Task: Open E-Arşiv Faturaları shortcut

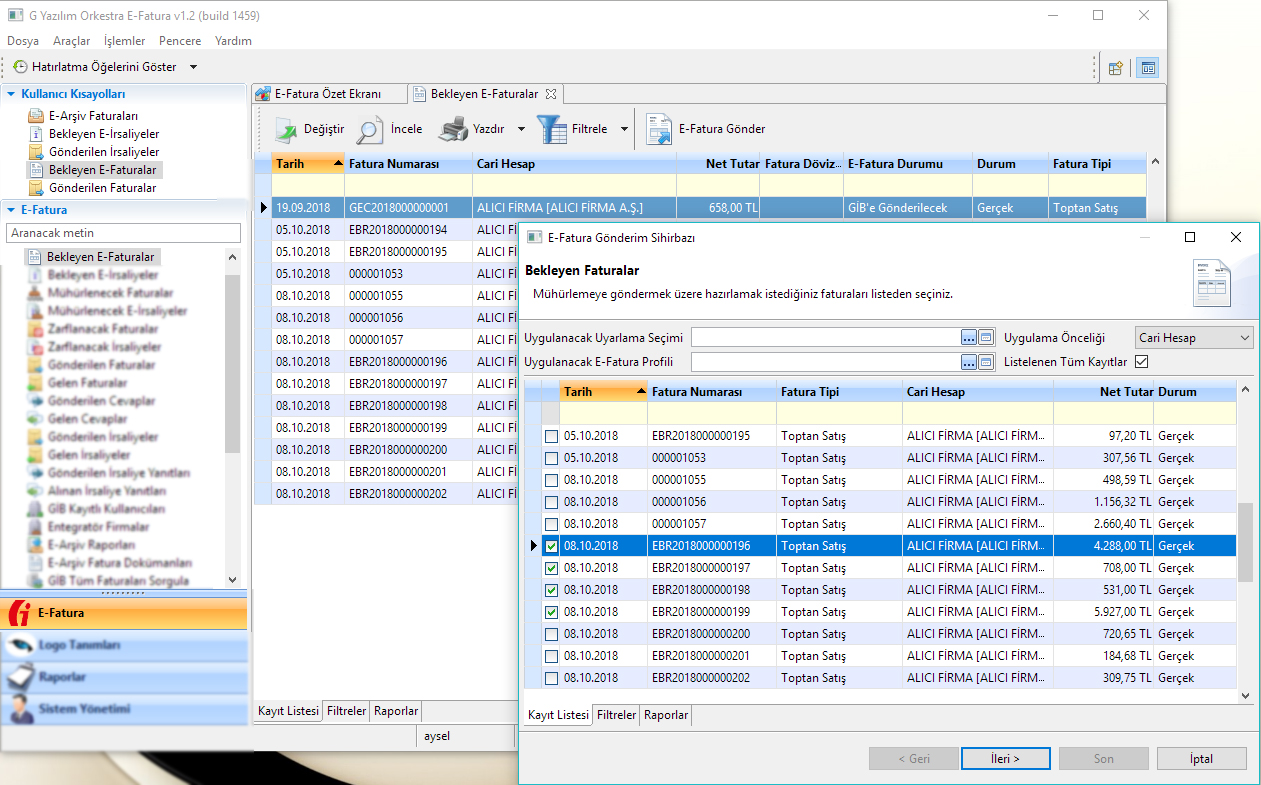Action: (x=93, y=116)
